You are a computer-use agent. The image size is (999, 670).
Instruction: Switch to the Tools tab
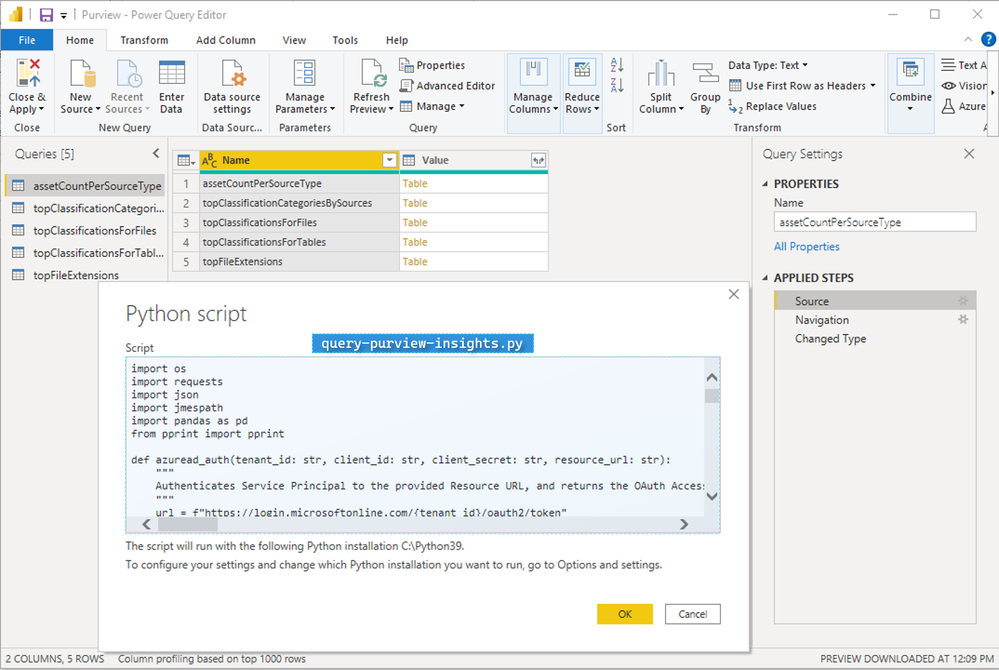click(x=345, y=40)
